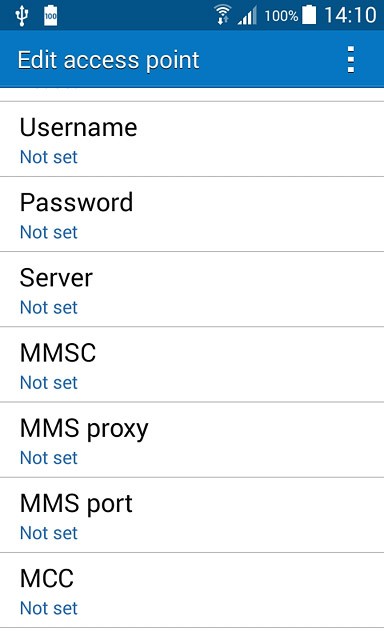
Task: Open the MCC setting
Action: [x=192, y=590]
